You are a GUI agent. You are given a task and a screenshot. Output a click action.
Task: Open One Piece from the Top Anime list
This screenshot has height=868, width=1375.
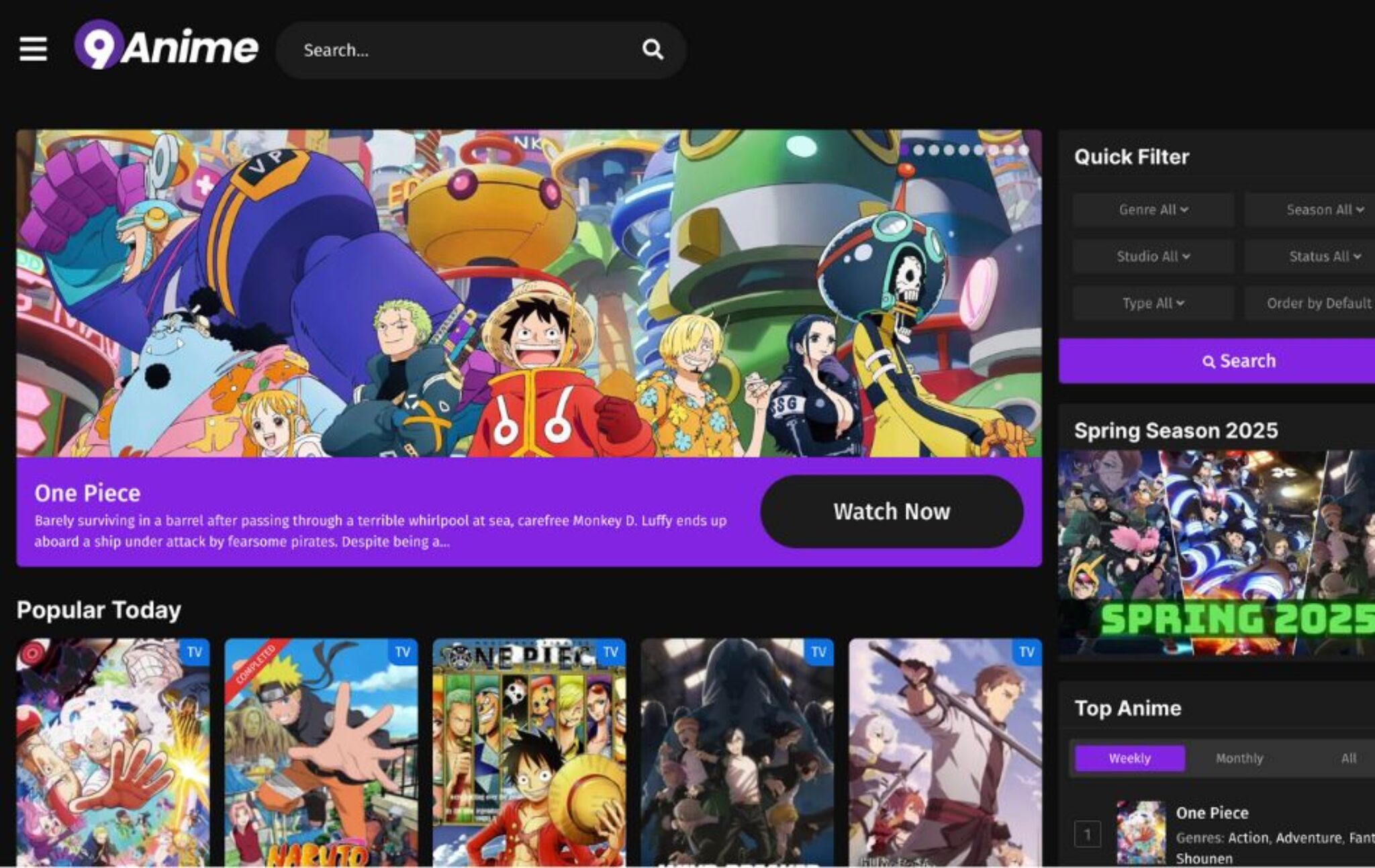(x=1213, y=812)
